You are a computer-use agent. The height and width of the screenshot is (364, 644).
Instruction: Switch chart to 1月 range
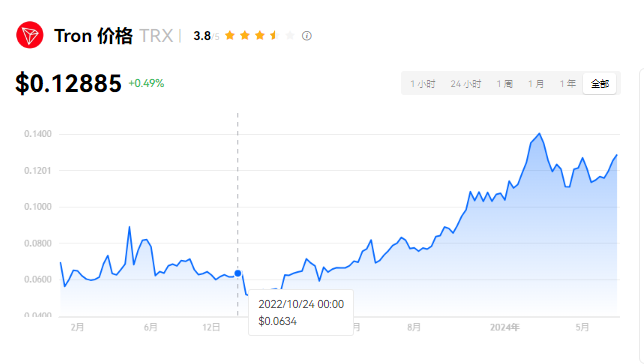536,84
